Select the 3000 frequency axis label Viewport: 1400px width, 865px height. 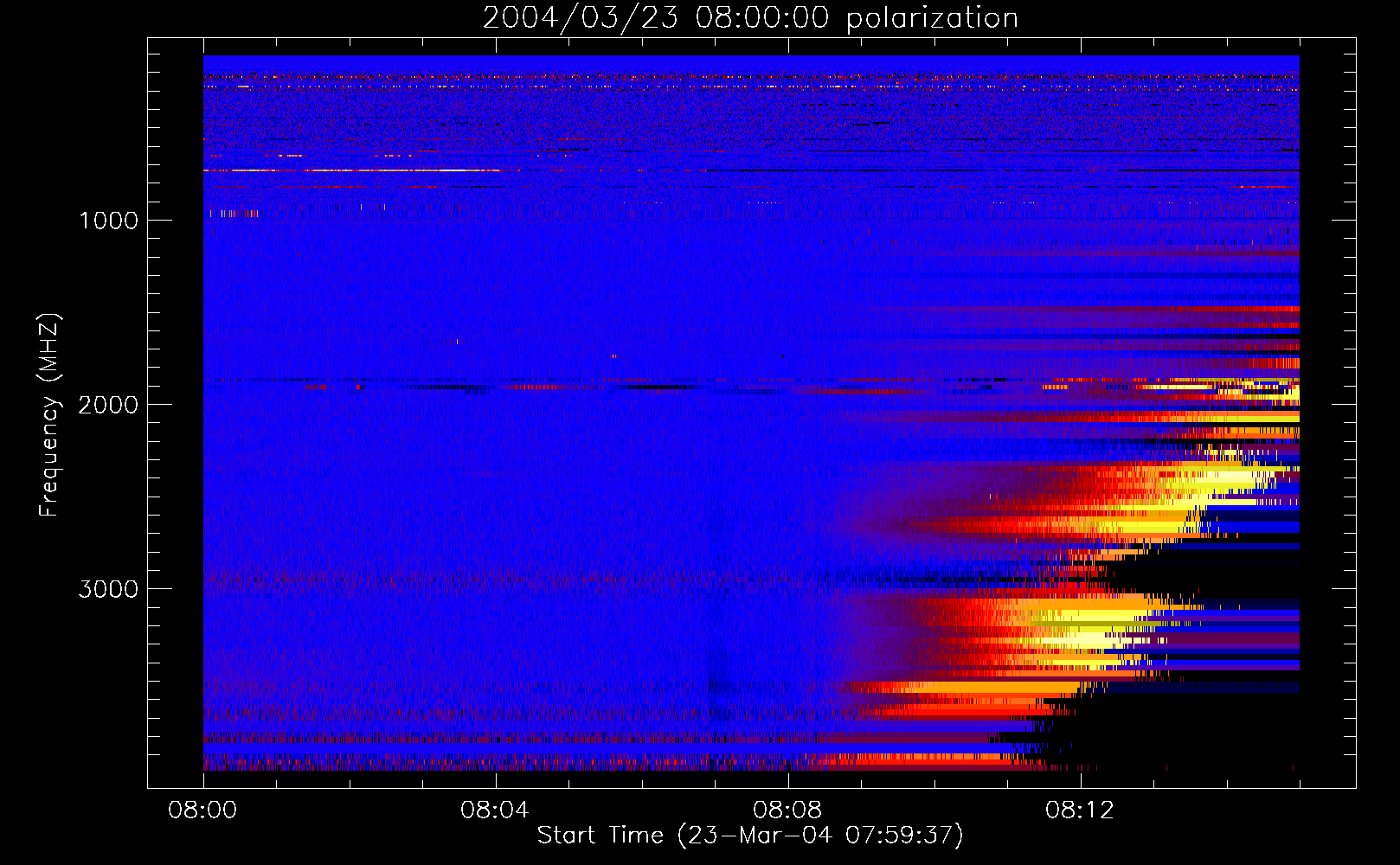click(x=108, y=589)
